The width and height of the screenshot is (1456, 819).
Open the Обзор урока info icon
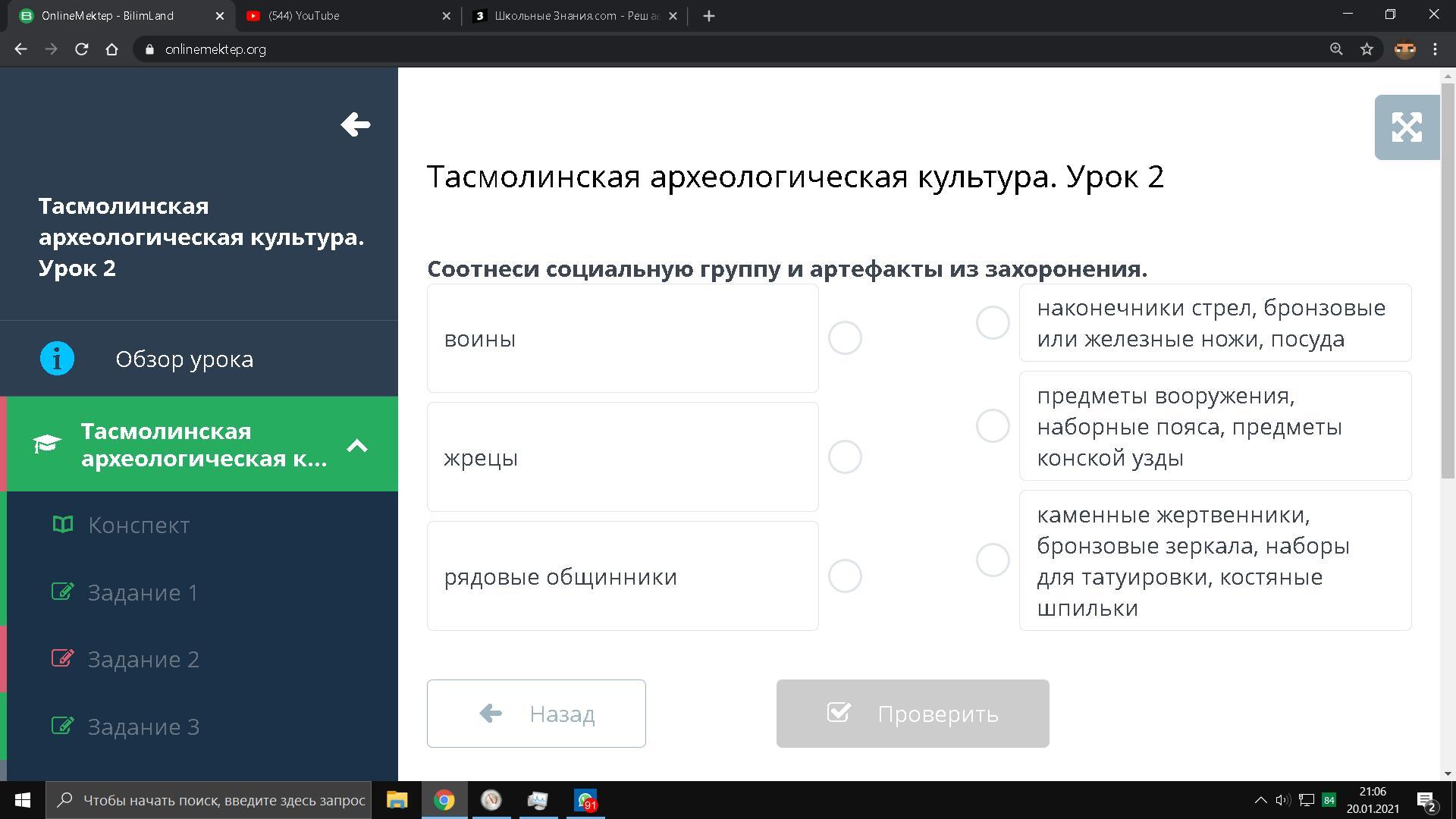tap(58, 359)
